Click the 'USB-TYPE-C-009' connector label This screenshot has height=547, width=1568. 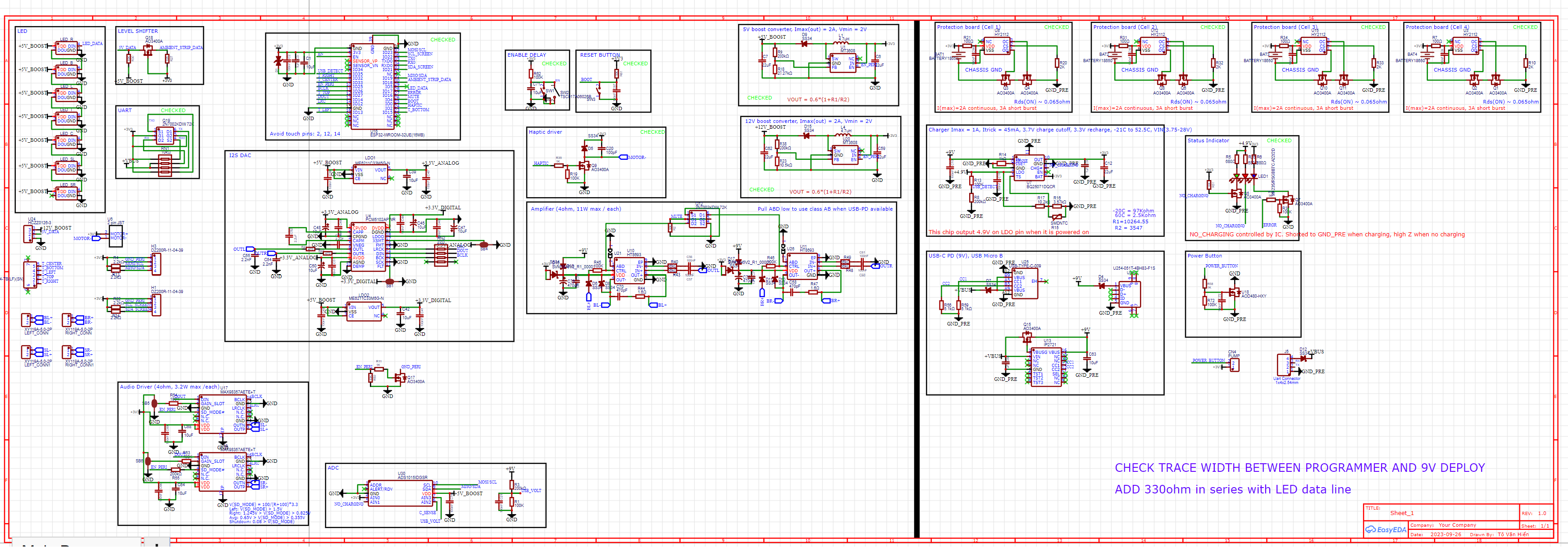(1025, 266)
